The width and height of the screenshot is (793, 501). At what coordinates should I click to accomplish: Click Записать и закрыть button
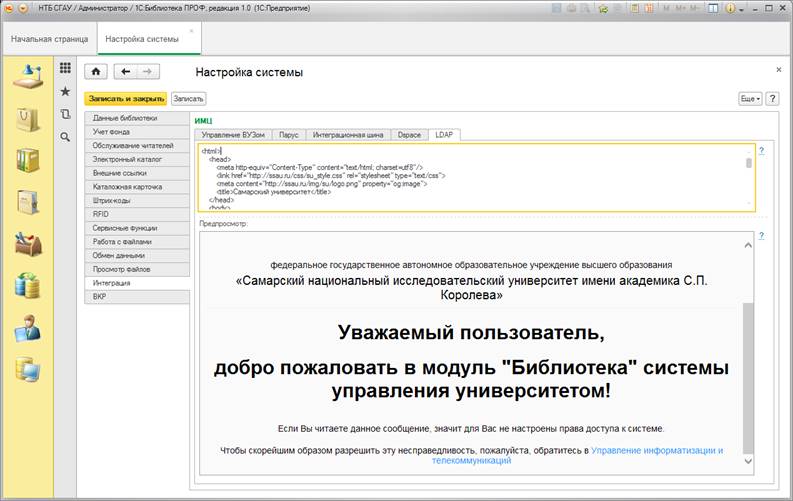point(125,99)
